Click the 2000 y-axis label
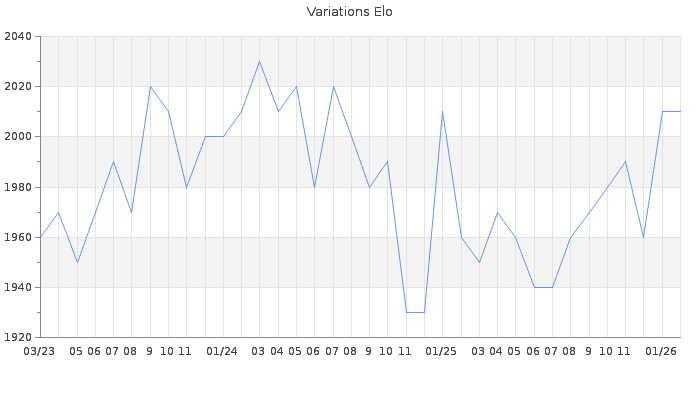 tap(18, 137)
